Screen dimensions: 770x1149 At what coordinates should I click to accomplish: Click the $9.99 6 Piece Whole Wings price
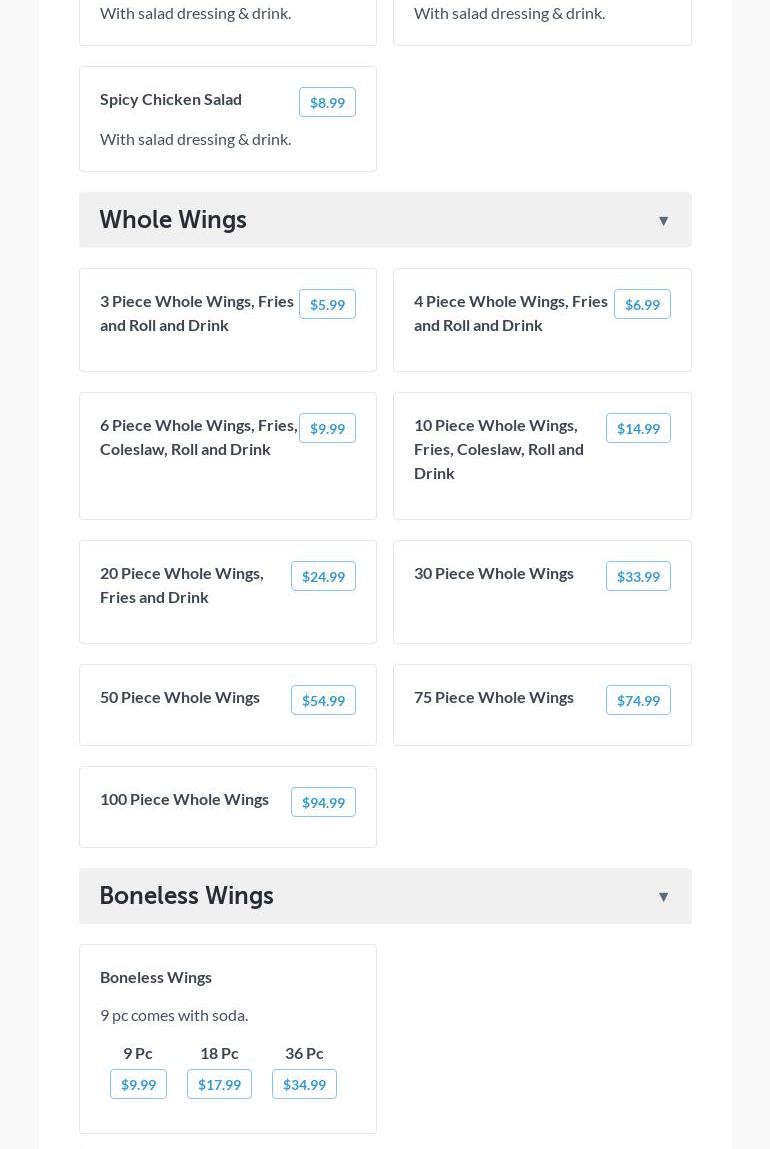click(x=327, y=428)
